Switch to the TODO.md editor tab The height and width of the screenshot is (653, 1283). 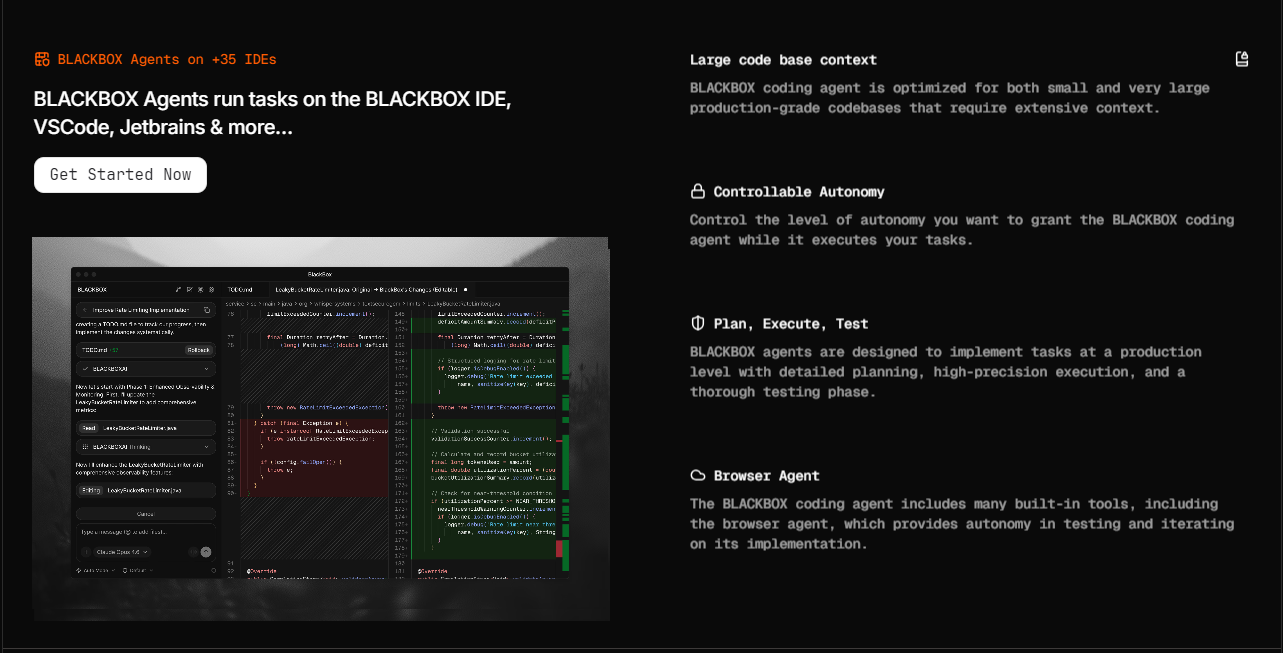tap(239, 289)
